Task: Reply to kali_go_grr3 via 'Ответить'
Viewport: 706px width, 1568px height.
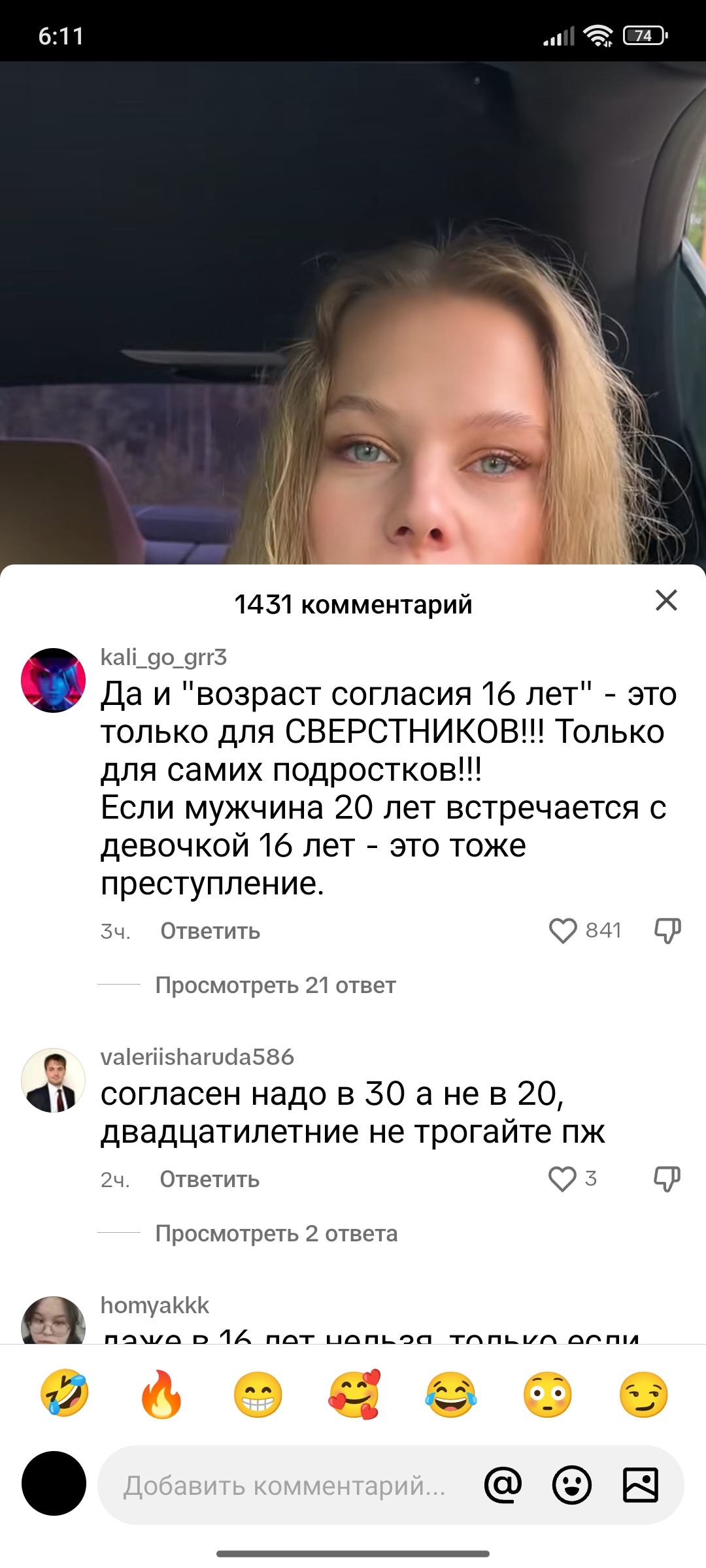Action: [x=210, y=931]
